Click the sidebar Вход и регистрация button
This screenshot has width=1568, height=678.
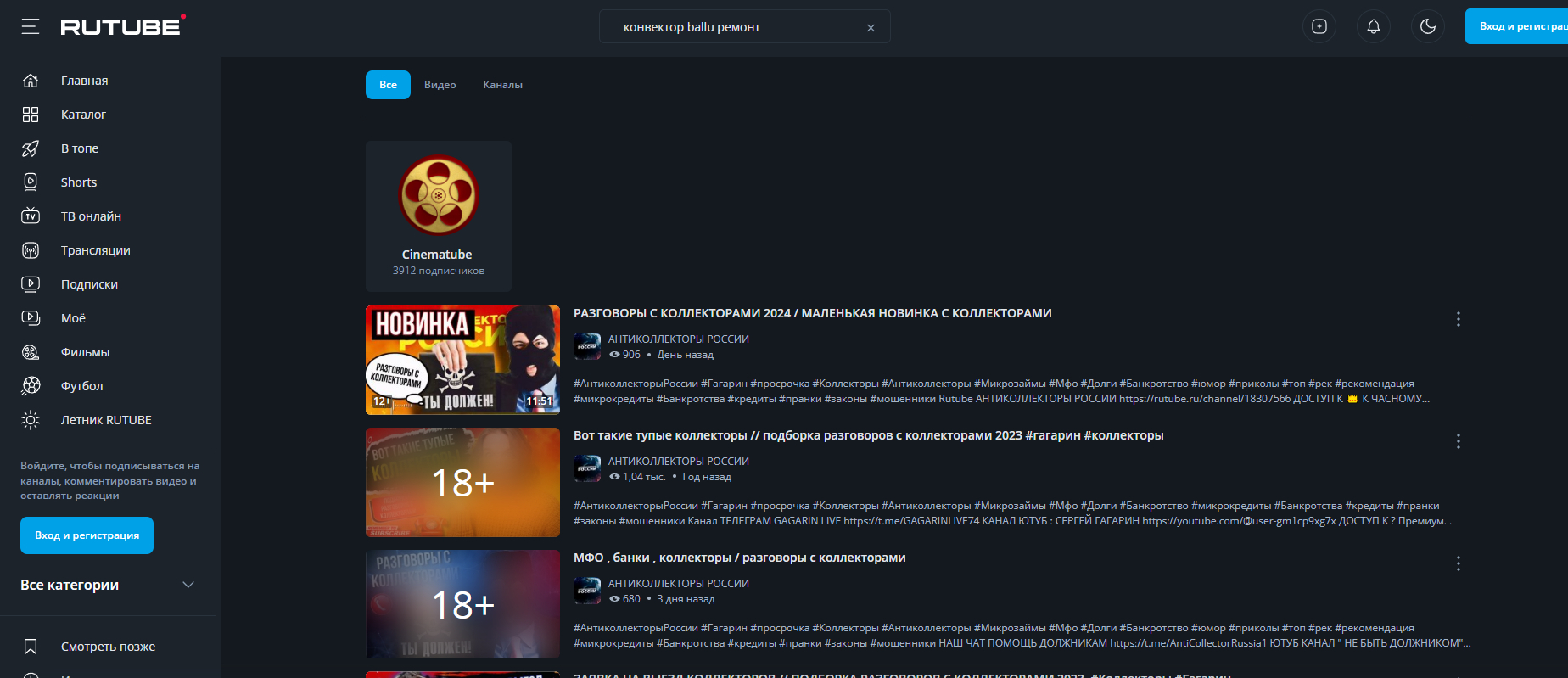pyautogui.click(x=87, y=535)
